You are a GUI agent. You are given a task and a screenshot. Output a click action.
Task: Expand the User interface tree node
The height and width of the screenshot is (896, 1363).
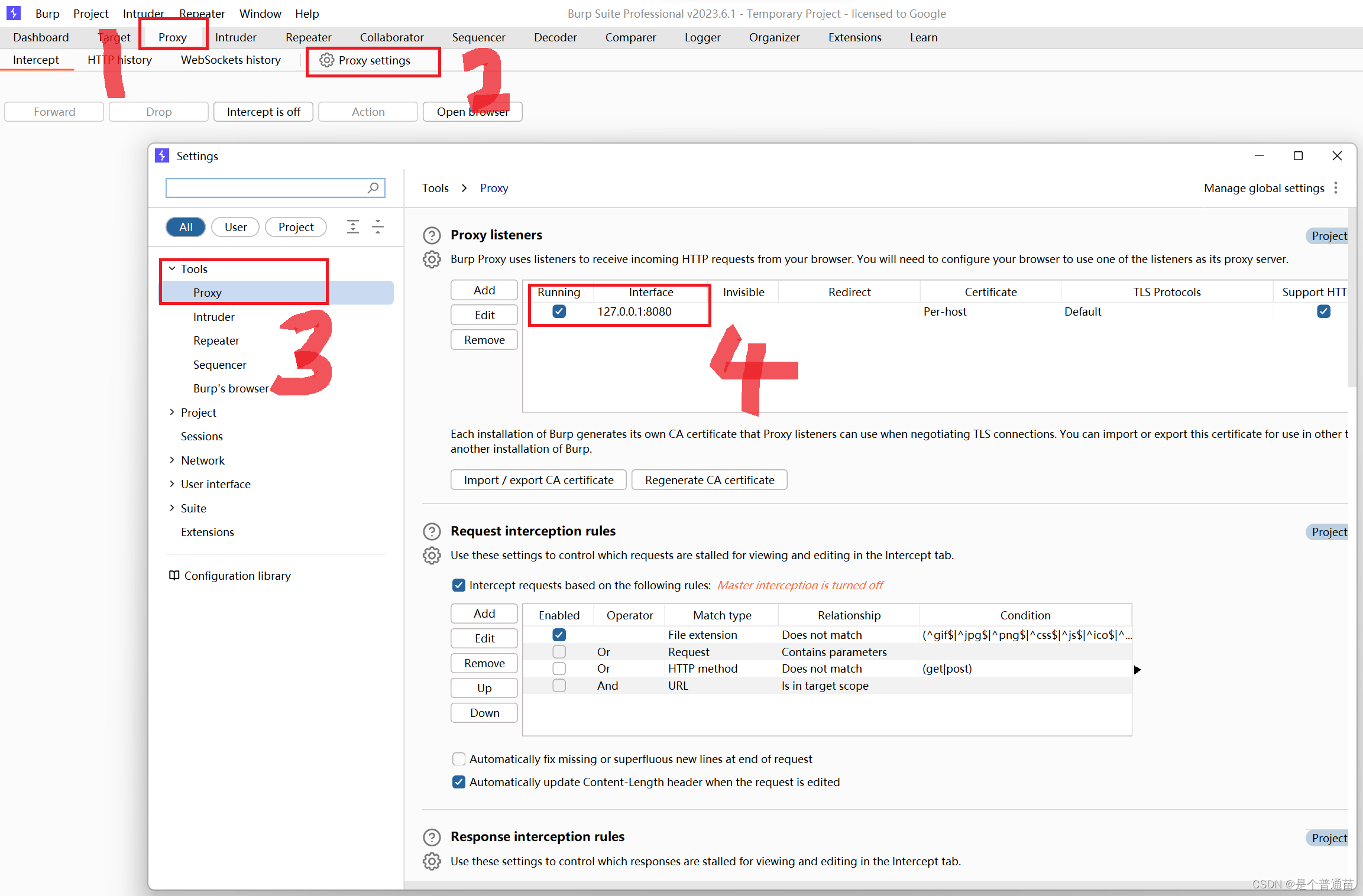pos(172,483)
